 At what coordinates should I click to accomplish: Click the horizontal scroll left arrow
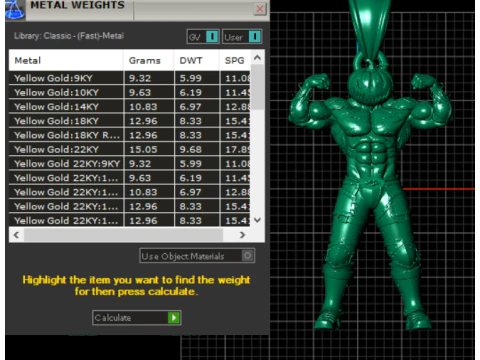point(16,235)
